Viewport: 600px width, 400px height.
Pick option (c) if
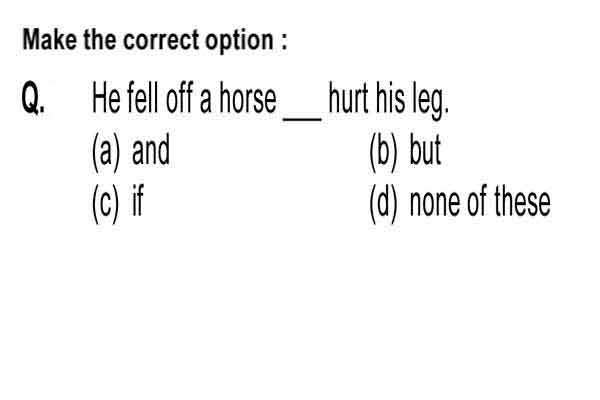coord(118,203)
